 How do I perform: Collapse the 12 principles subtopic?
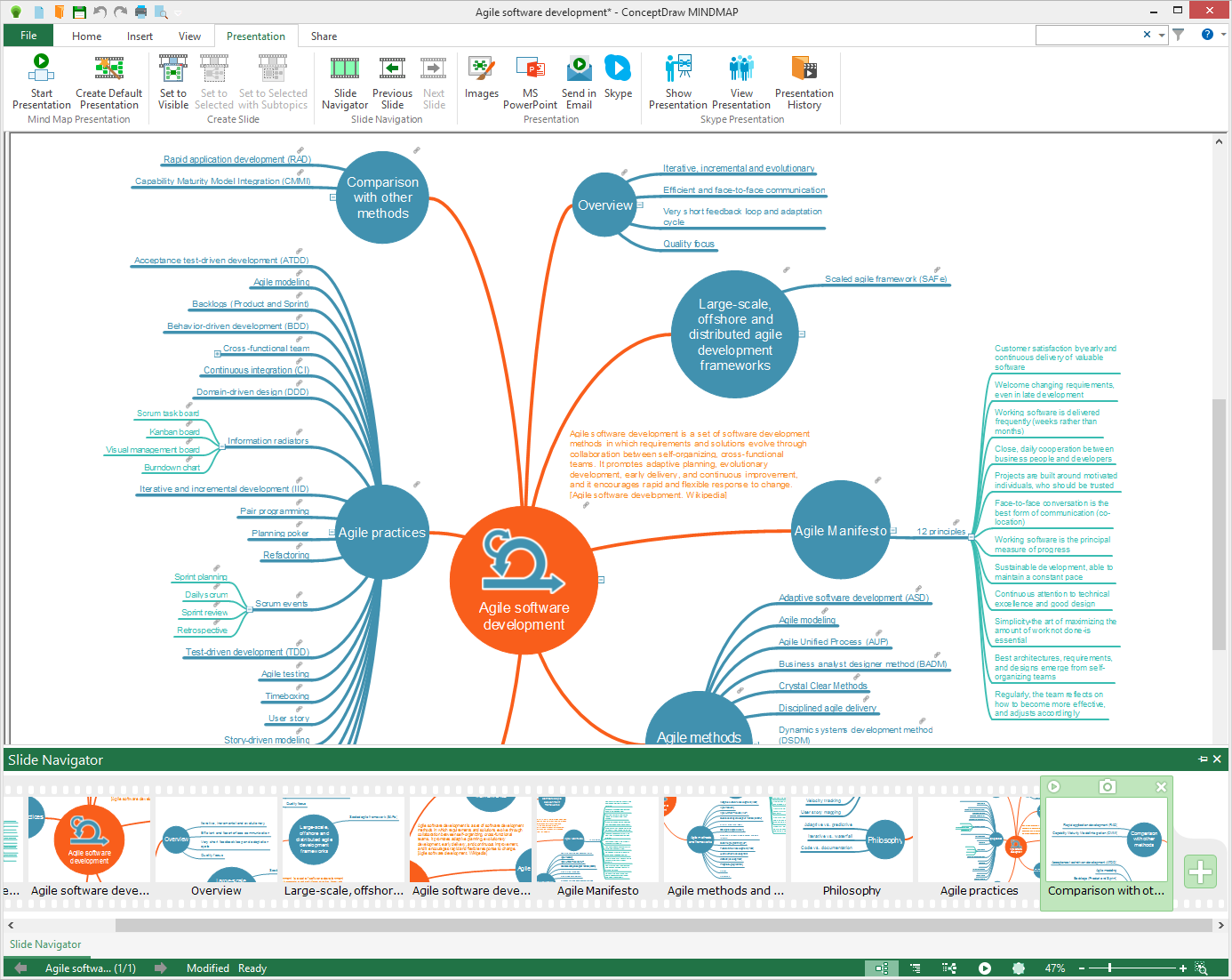point(972,536)
